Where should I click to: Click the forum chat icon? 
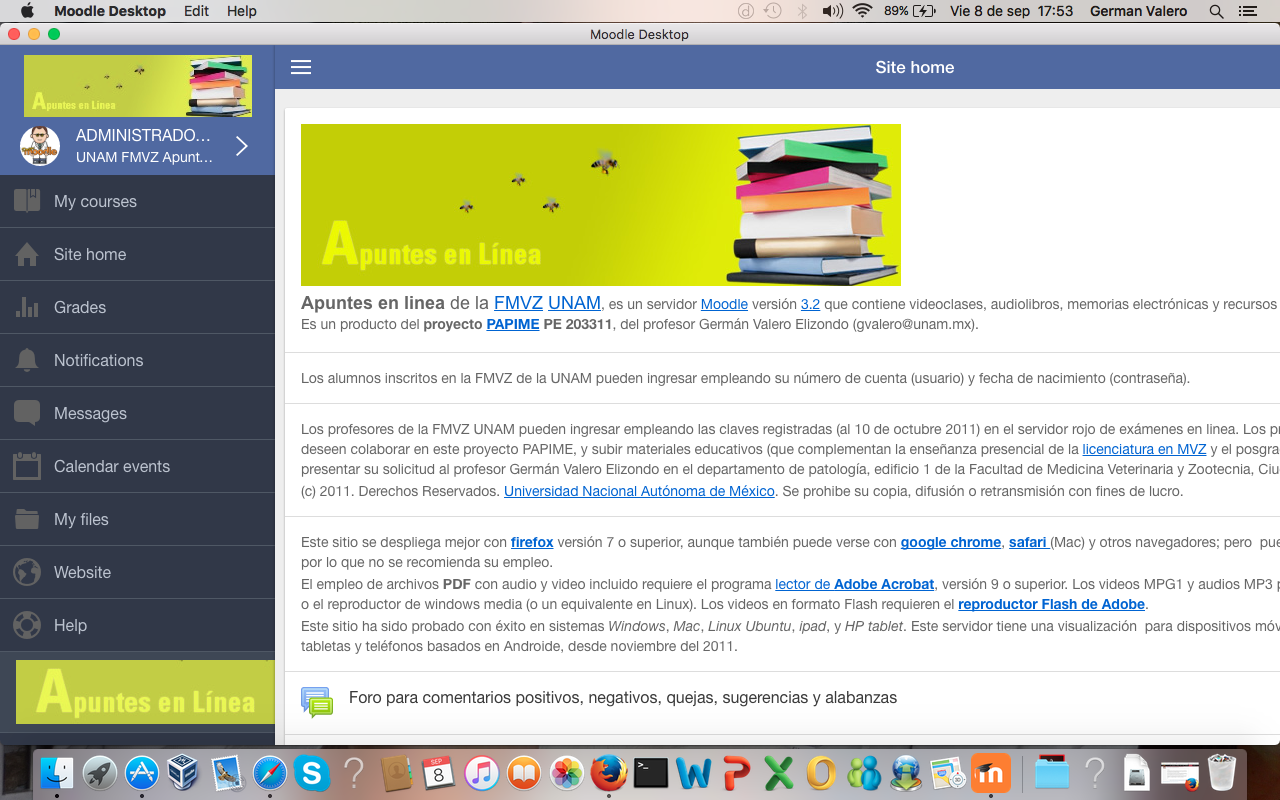pos(317,701)
